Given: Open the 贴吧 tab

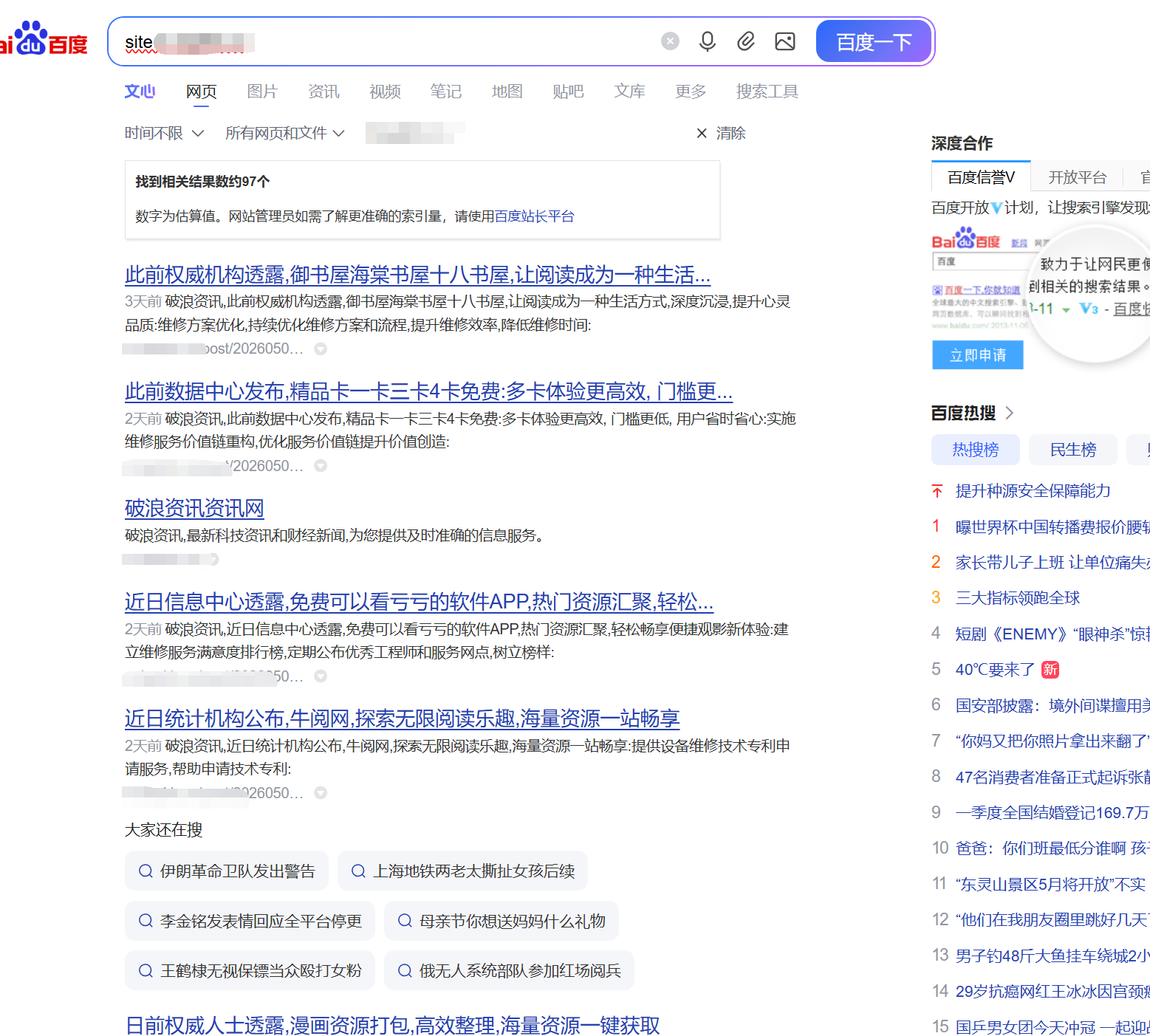Looking at the screenshot, I should pos(568,92).
